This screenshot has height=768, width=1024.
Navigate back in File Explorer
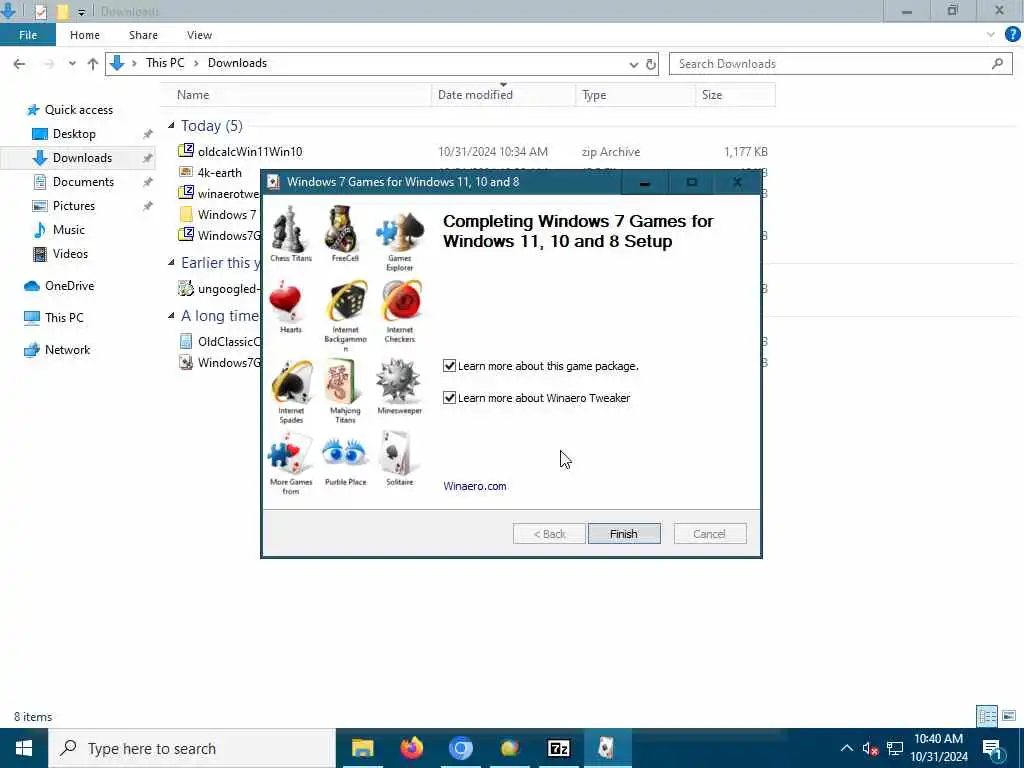click(20, 63)
